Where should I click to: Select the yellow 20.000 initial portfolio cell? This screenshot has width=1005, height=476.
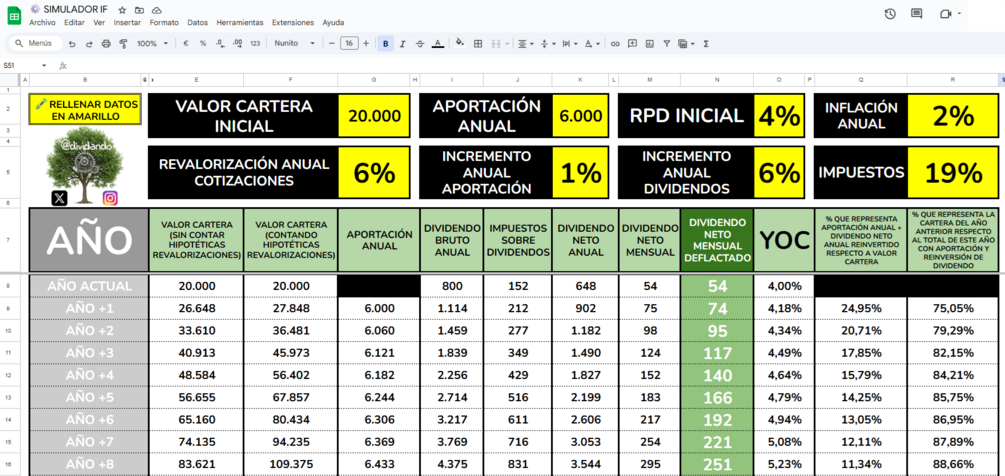[374, 116]
